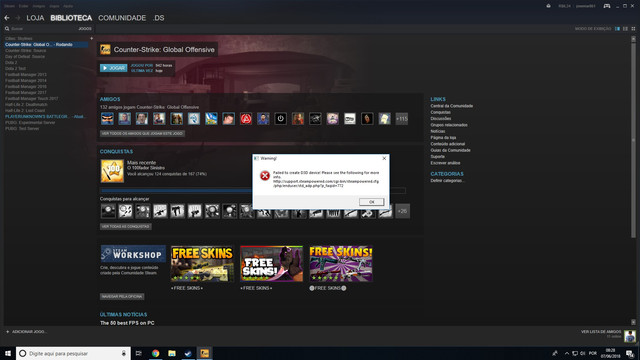Click ADICIONAR JOGO at bottom left

point(26,331)
